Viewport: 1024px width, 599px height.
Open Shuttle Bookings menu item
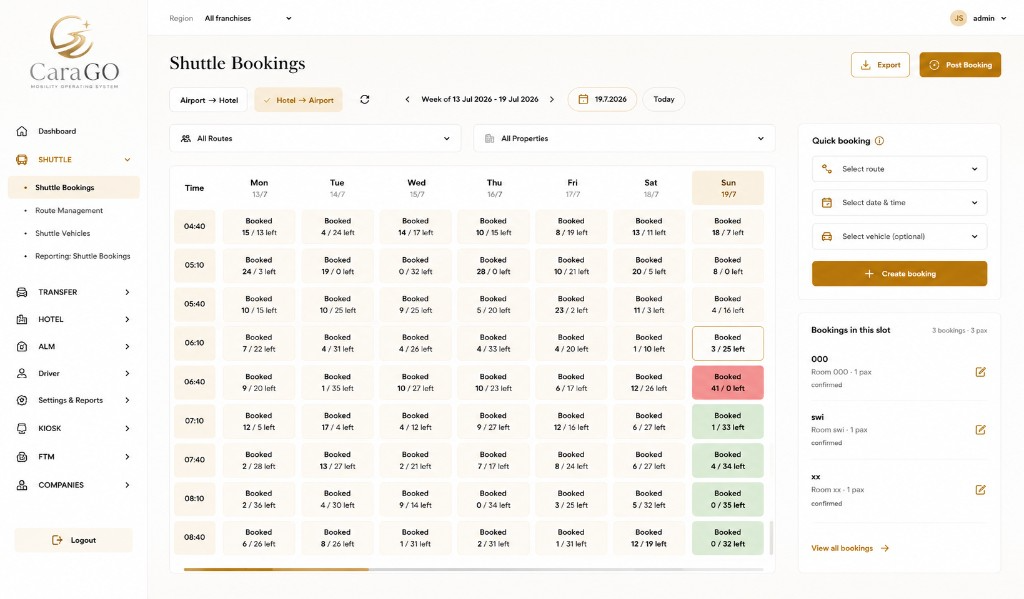click(x=74, y=187)
